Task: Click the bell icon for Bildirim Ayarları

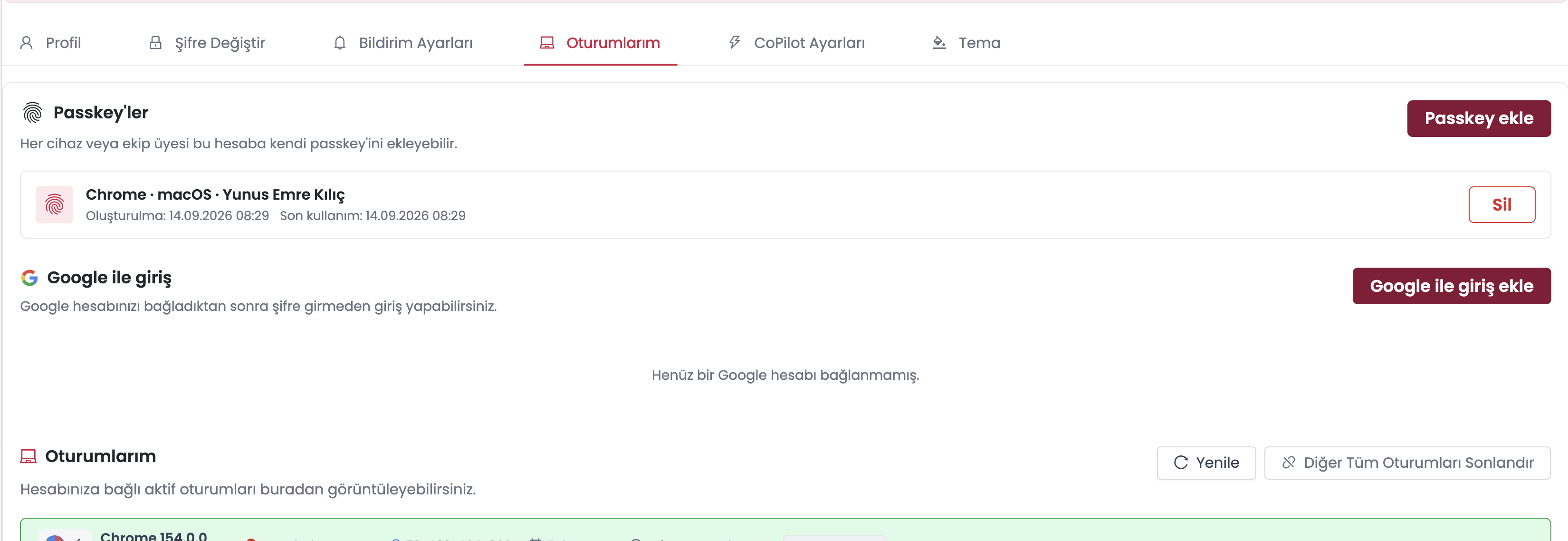Action: (x=340, y=43)
